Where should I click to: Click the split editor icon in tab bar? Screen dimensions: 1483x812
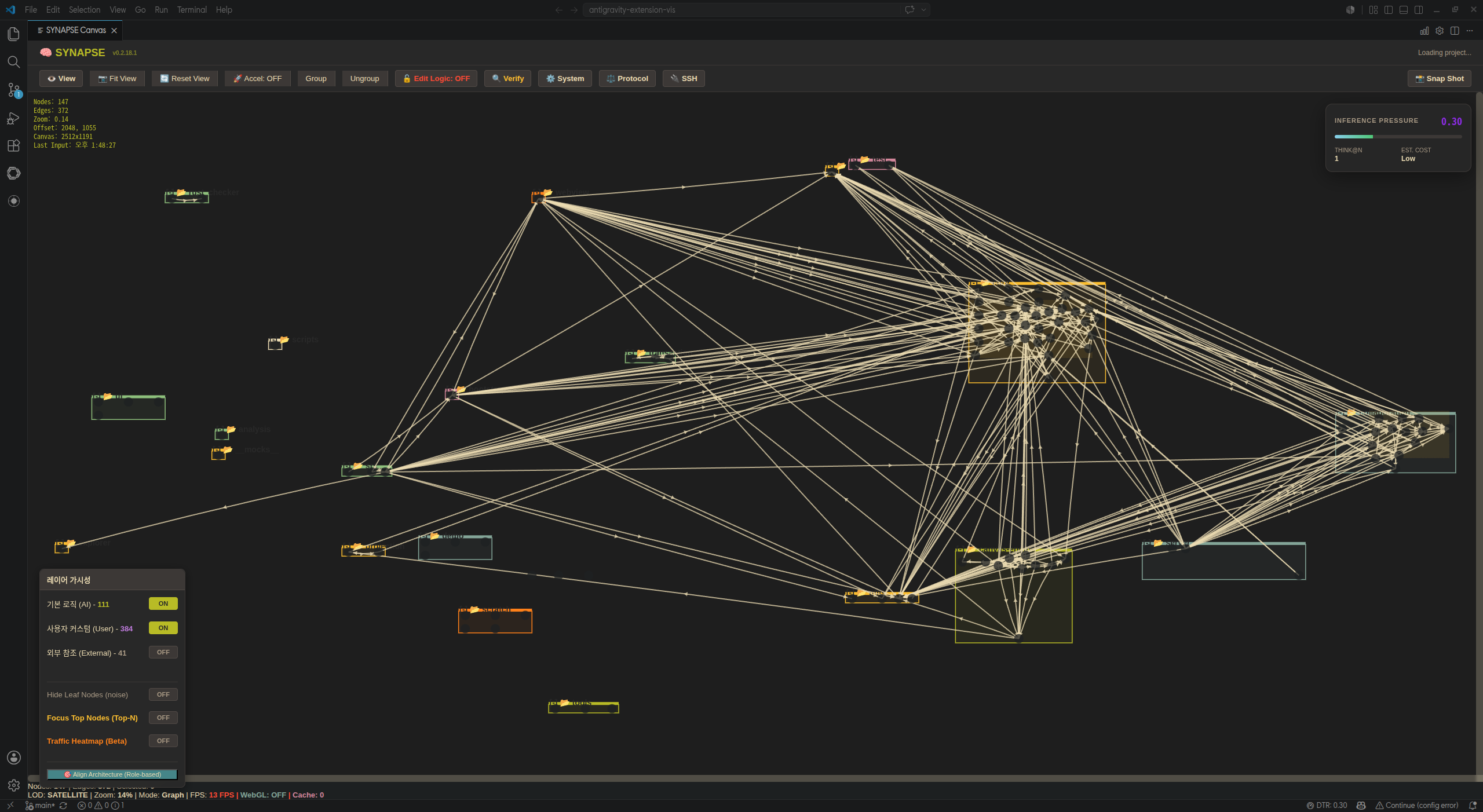click(1455, 31)
